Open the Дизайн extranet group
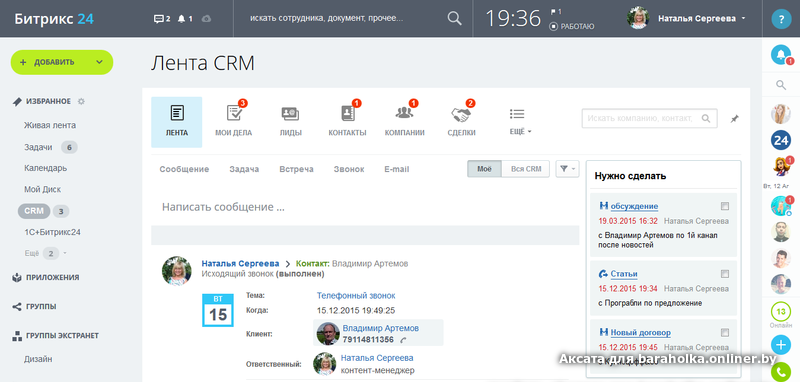The height and width of the screenshot is (382, 800). pyautogui.click(x=38, y=359)
